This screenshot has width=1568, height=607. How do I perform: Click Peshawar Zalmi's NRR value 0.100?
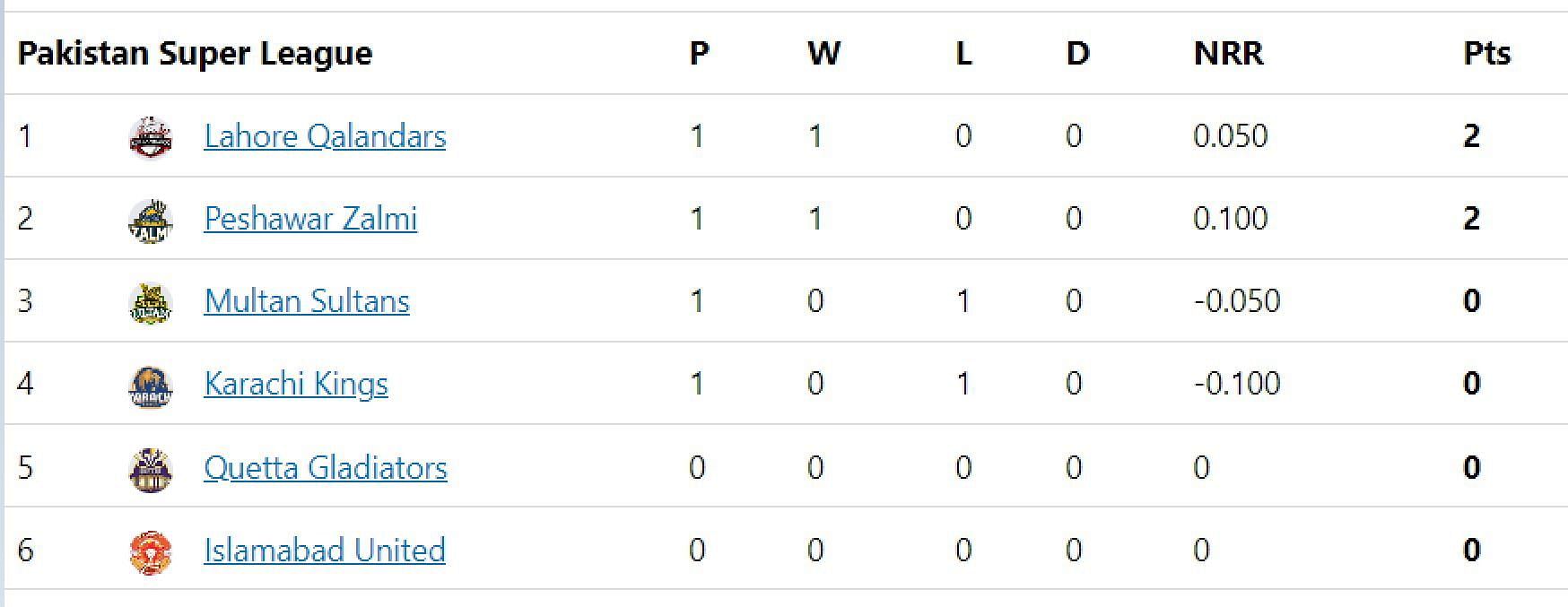(1231, 219)
